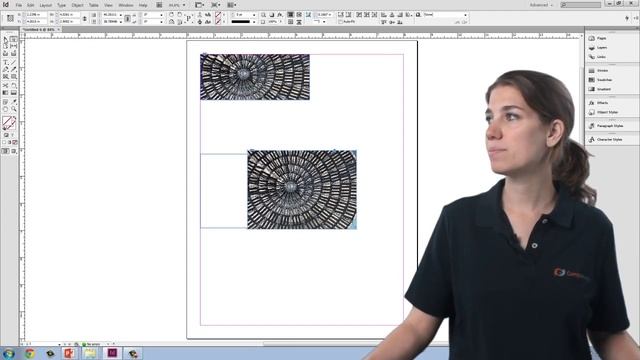The width and height of the screenshot is (640, 360).
Task: Click the search field in application bar
Action: 581,5
